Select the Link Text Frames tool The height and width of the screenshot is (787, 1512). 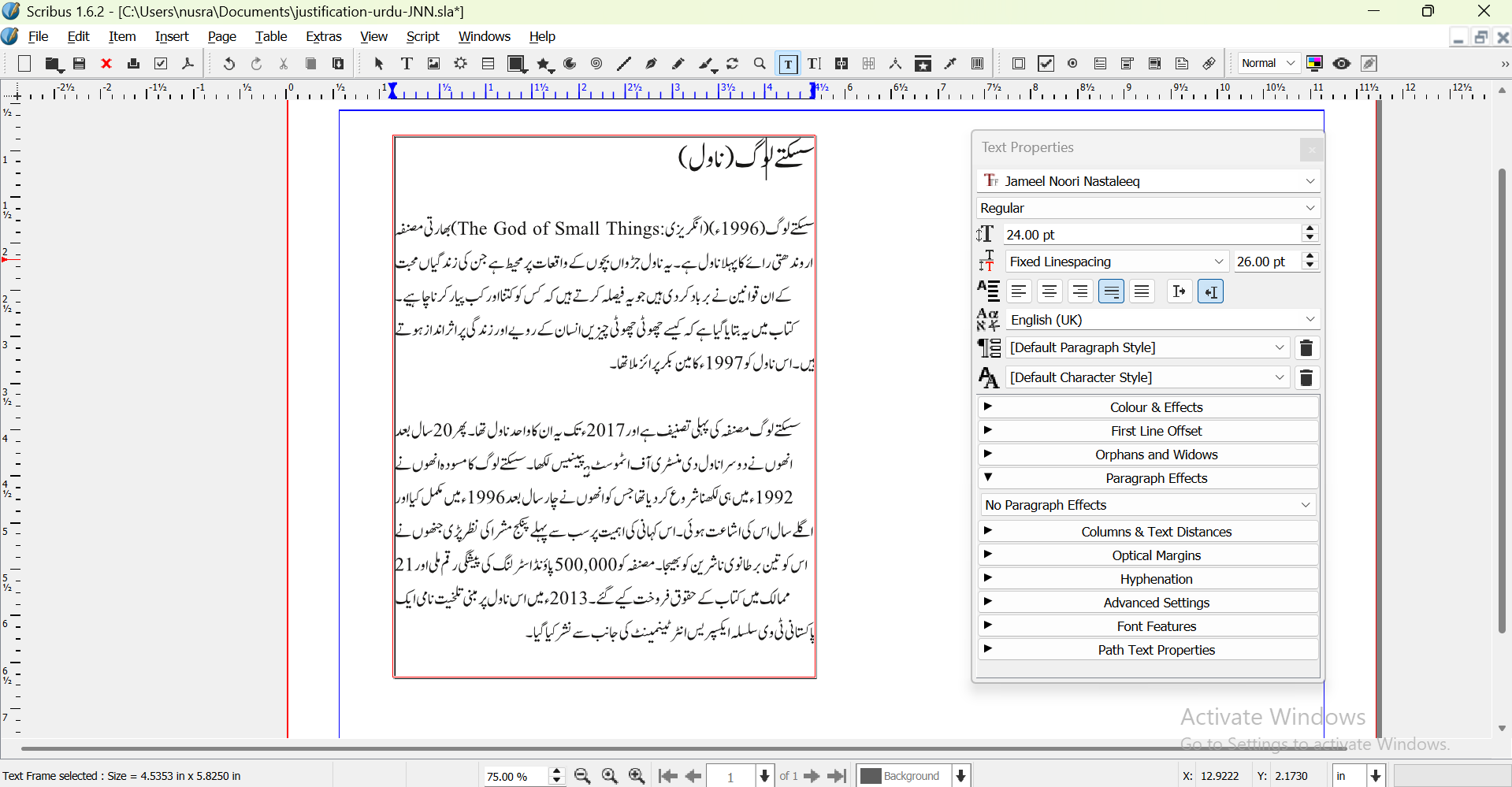pyautogui.click(x=841, y=64)
